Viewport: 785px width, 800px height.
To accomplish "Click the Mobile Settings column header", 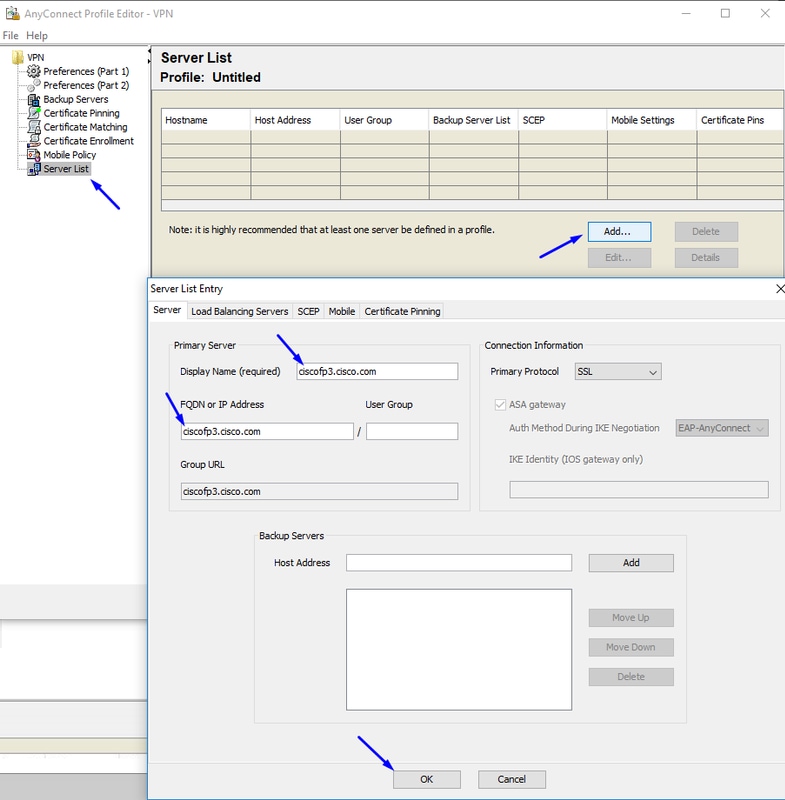I will click(x=652, y=120).
